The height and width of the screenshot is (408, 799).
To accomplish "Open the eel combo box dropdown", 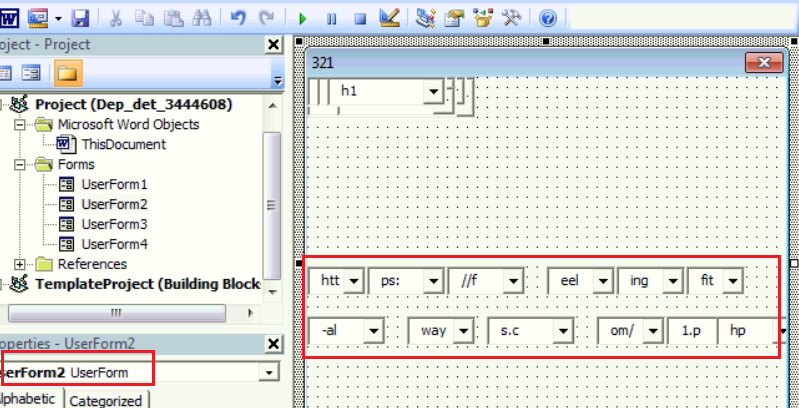I will coord(603,281).
